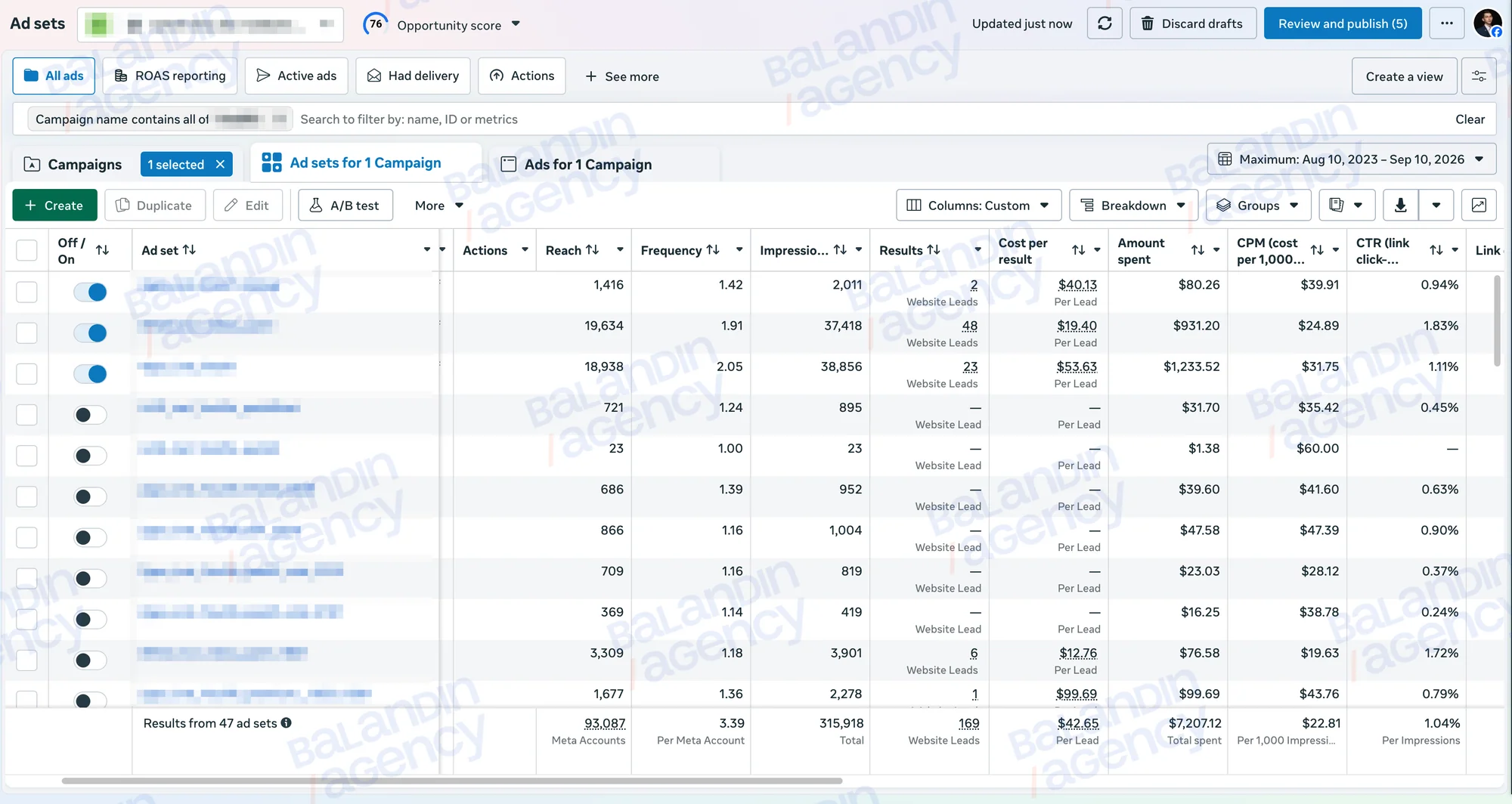1512x804 pixels.
Task: Click the user profile avatar
Action: pyautogui.click(x=1487, y=23)
